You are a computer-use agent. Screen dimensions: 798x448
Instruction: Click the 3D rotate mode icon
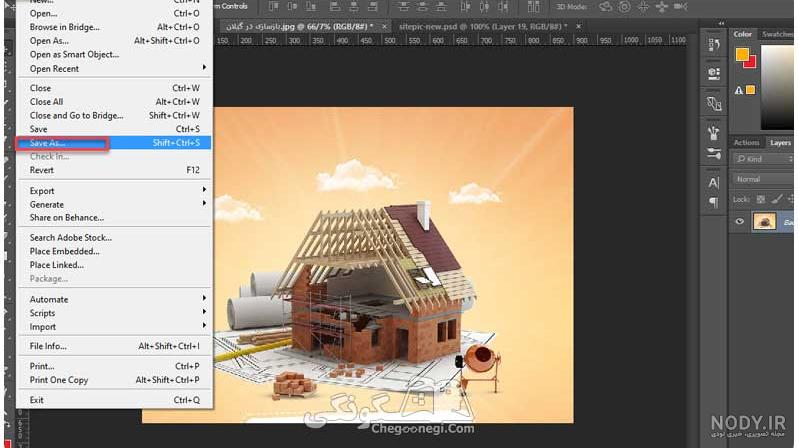coord(606,7)
